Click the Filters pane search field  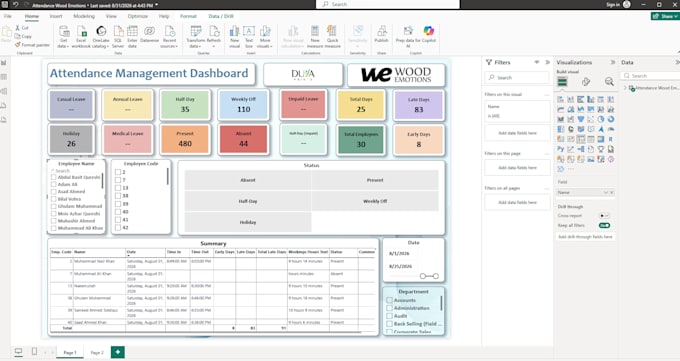click(517, 78)
